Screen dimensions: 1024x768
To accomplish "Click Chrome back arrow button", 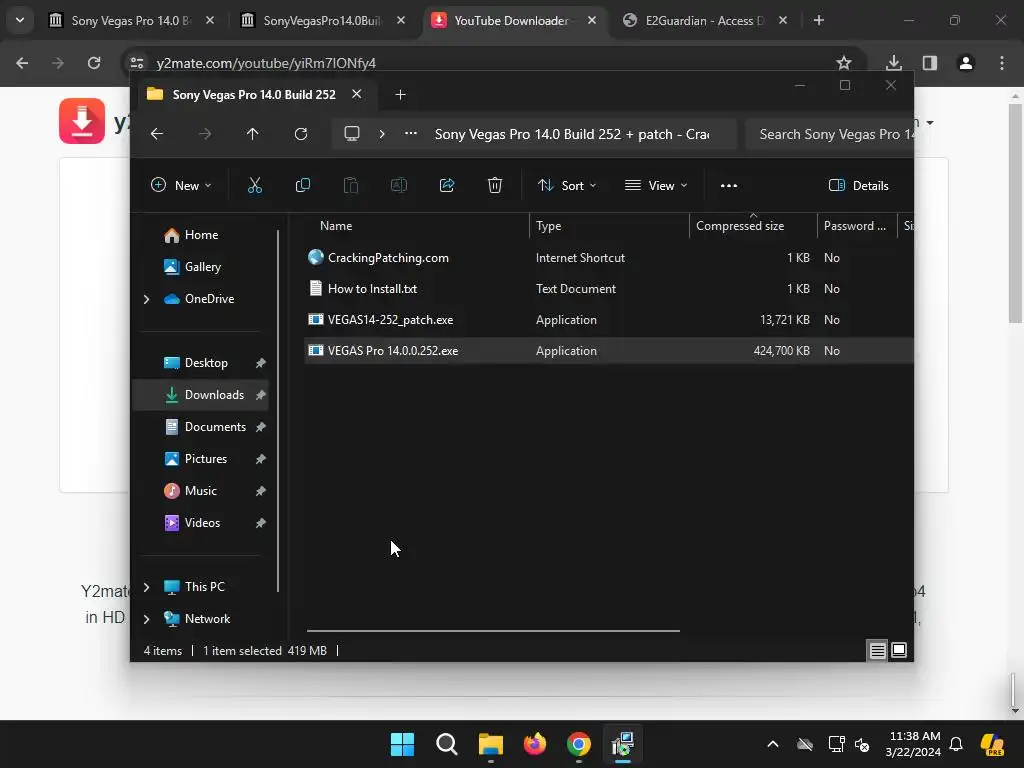I will coord(22,63).
